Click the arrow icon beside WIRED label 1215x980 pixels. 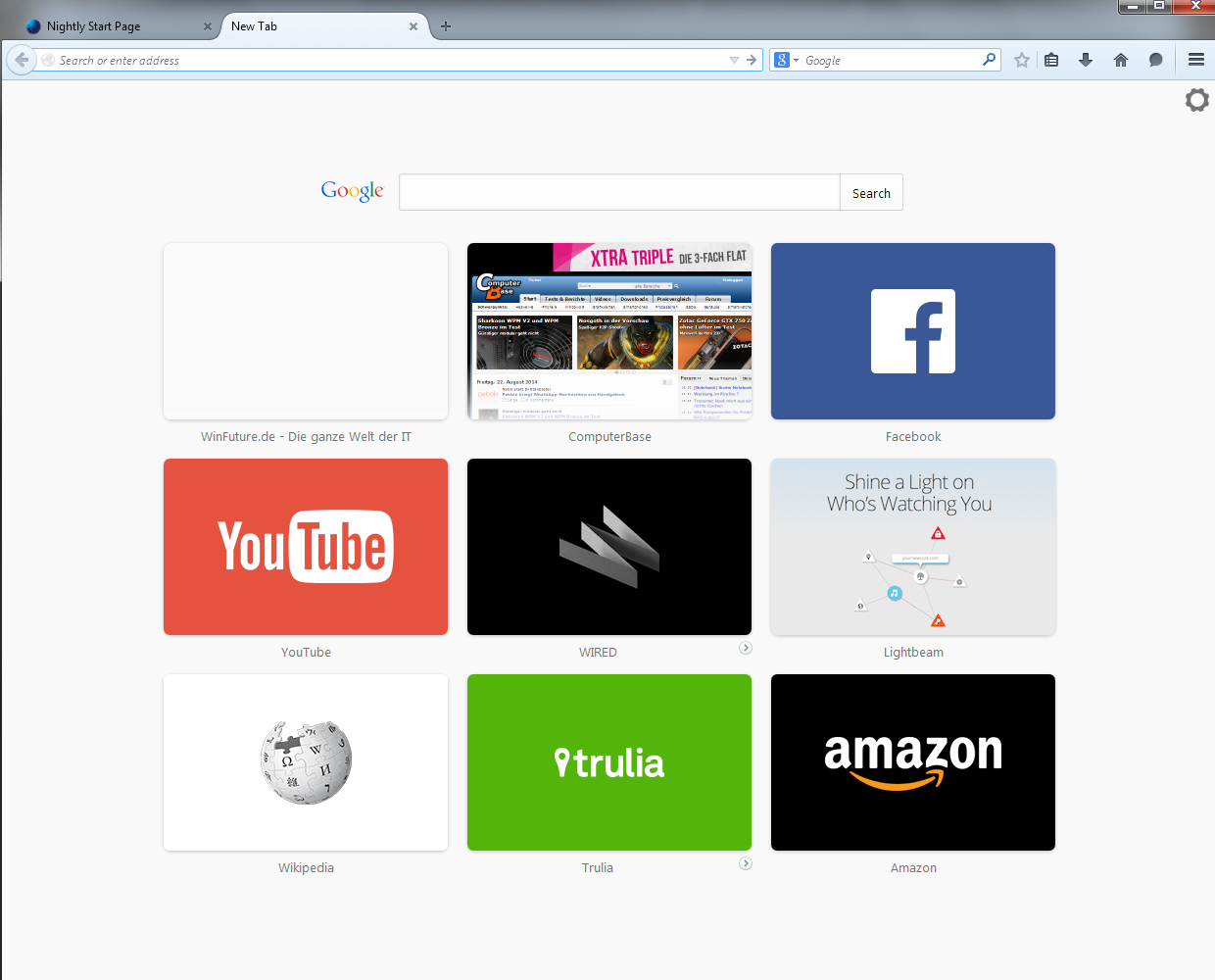746,648
